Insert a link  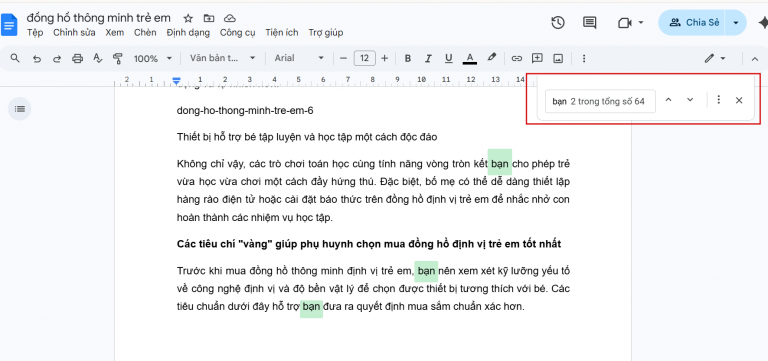click(517, 59)
